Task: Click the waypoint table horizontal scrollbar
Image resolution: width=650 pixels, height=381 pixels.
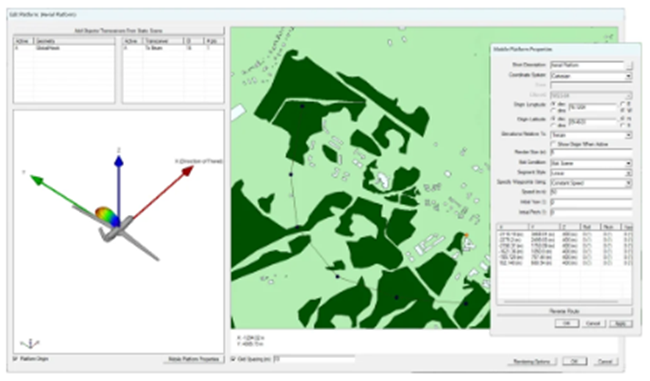Action: (561, 302)
